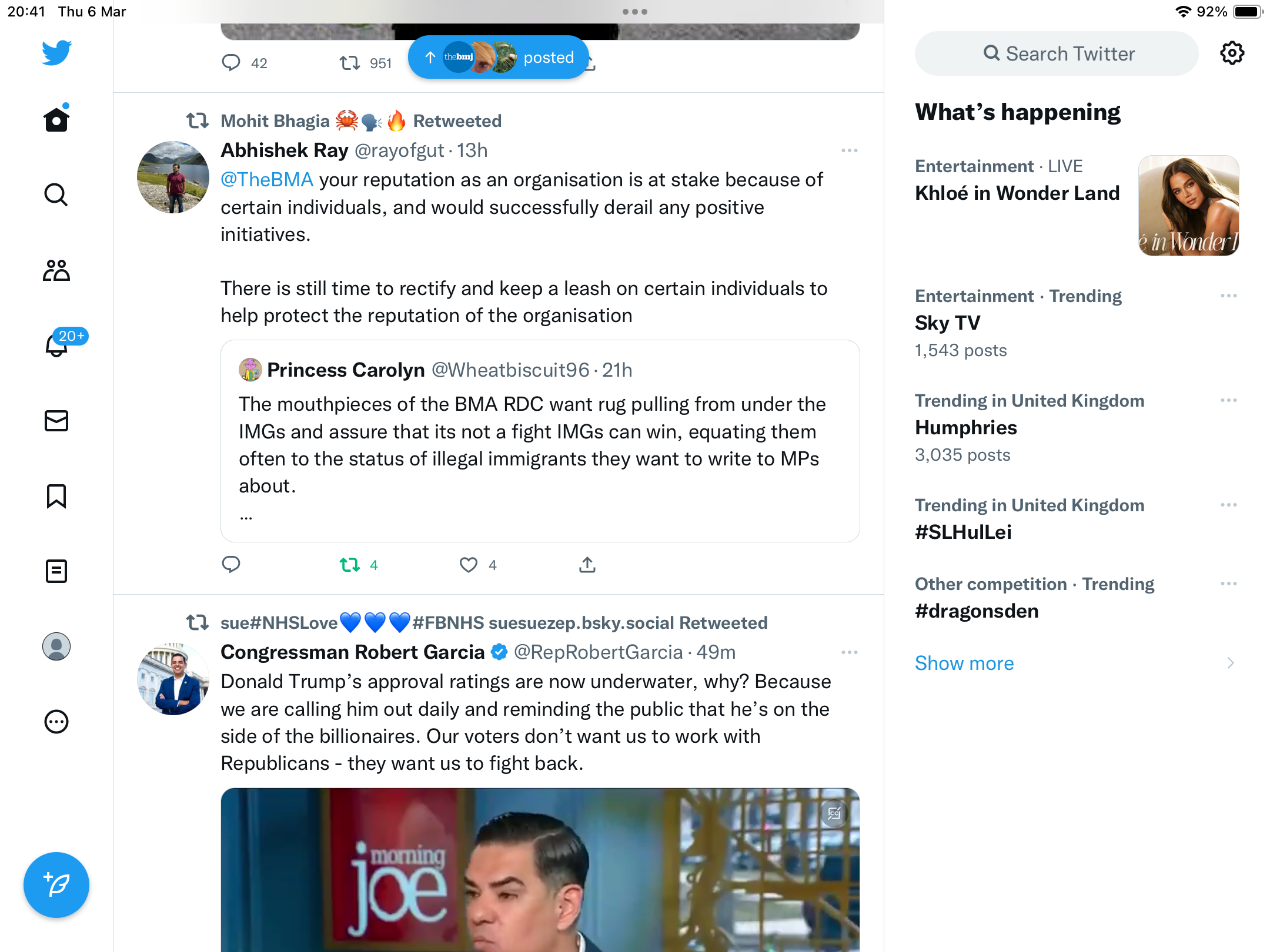Screen dimensions: 1270x952
Task: Open more options for Sky TV trend
Action: pos(1229,296)
